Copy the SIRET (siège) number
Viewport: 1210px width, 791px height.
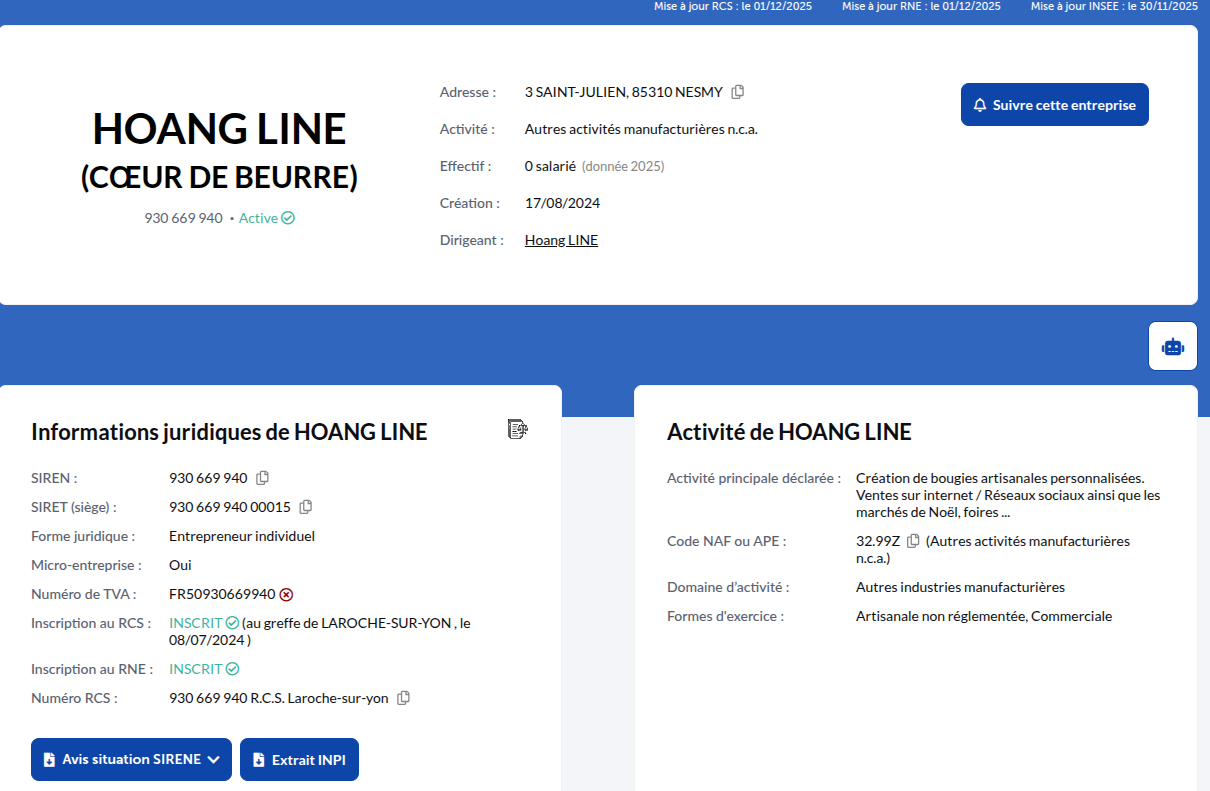(306, 507)
